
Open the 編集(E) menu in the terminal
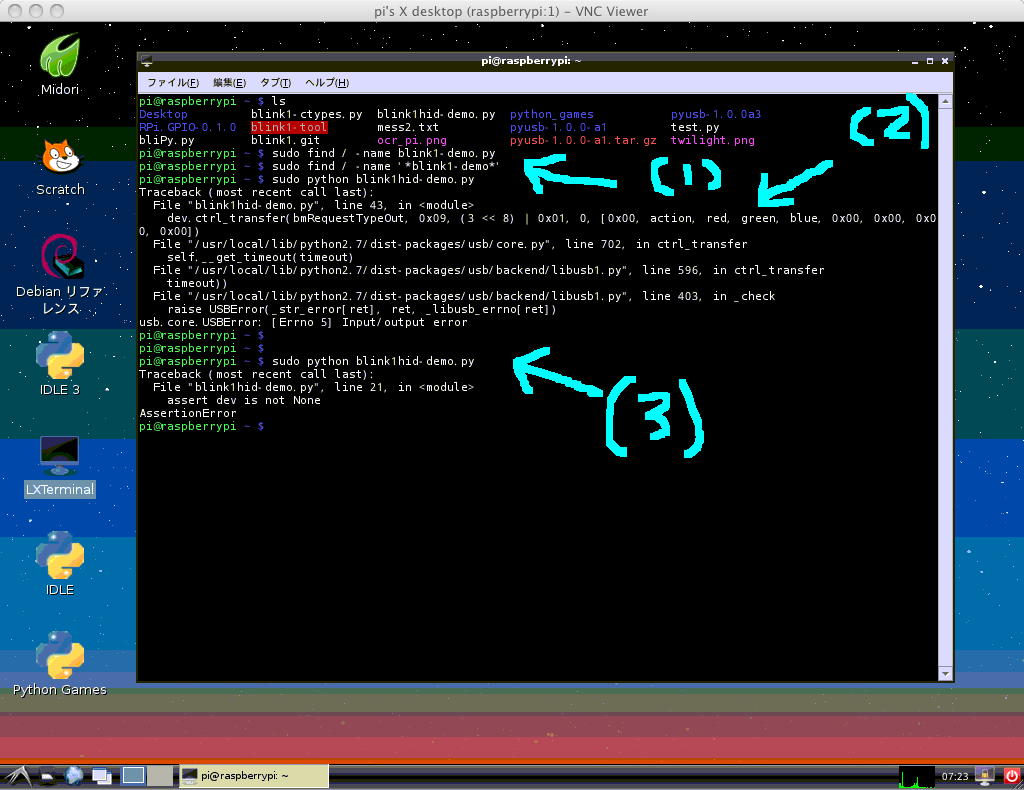(229, 83)
